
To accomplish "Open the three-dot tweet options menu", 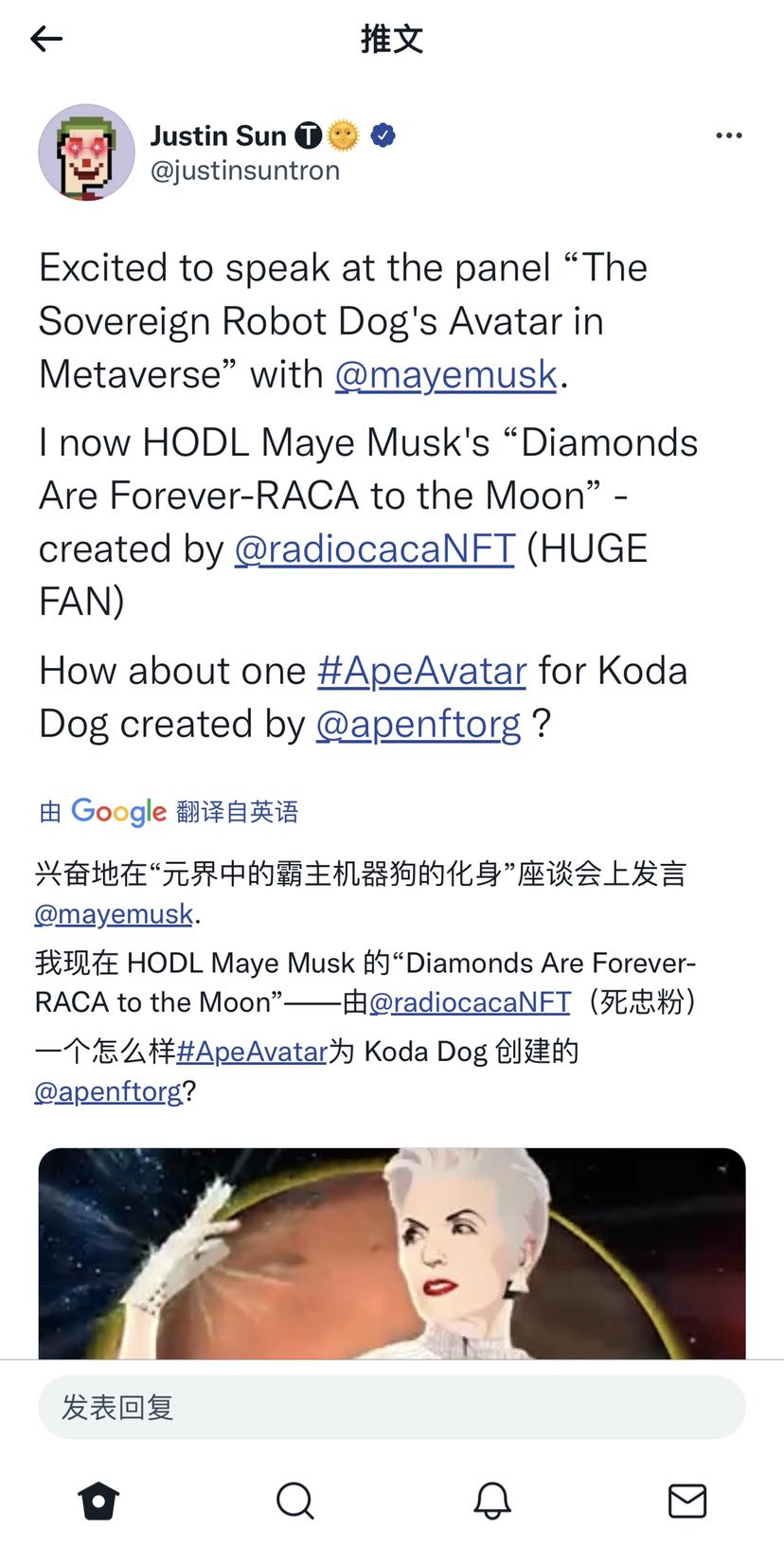I will [728, 135].
